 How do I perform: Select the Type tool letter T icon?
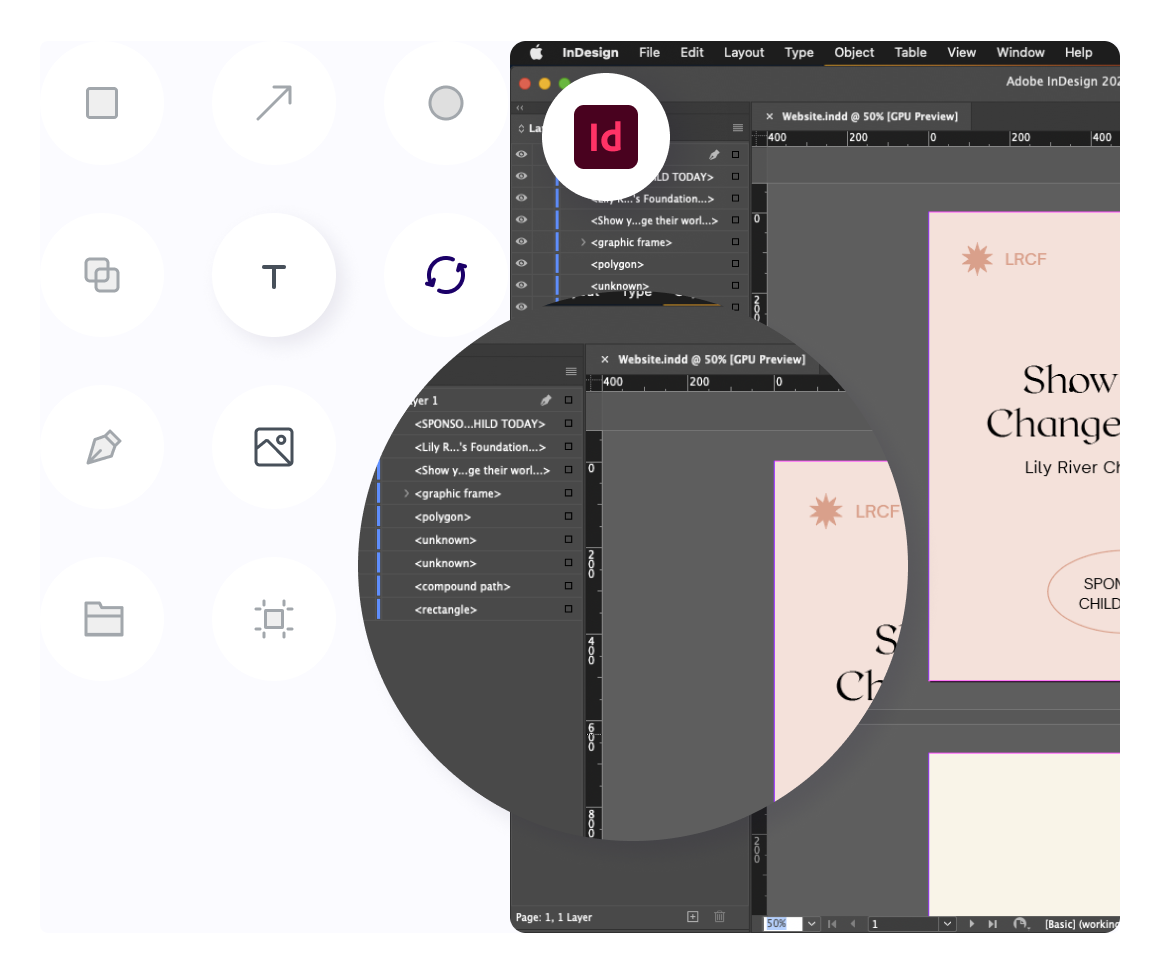(273, 276)
